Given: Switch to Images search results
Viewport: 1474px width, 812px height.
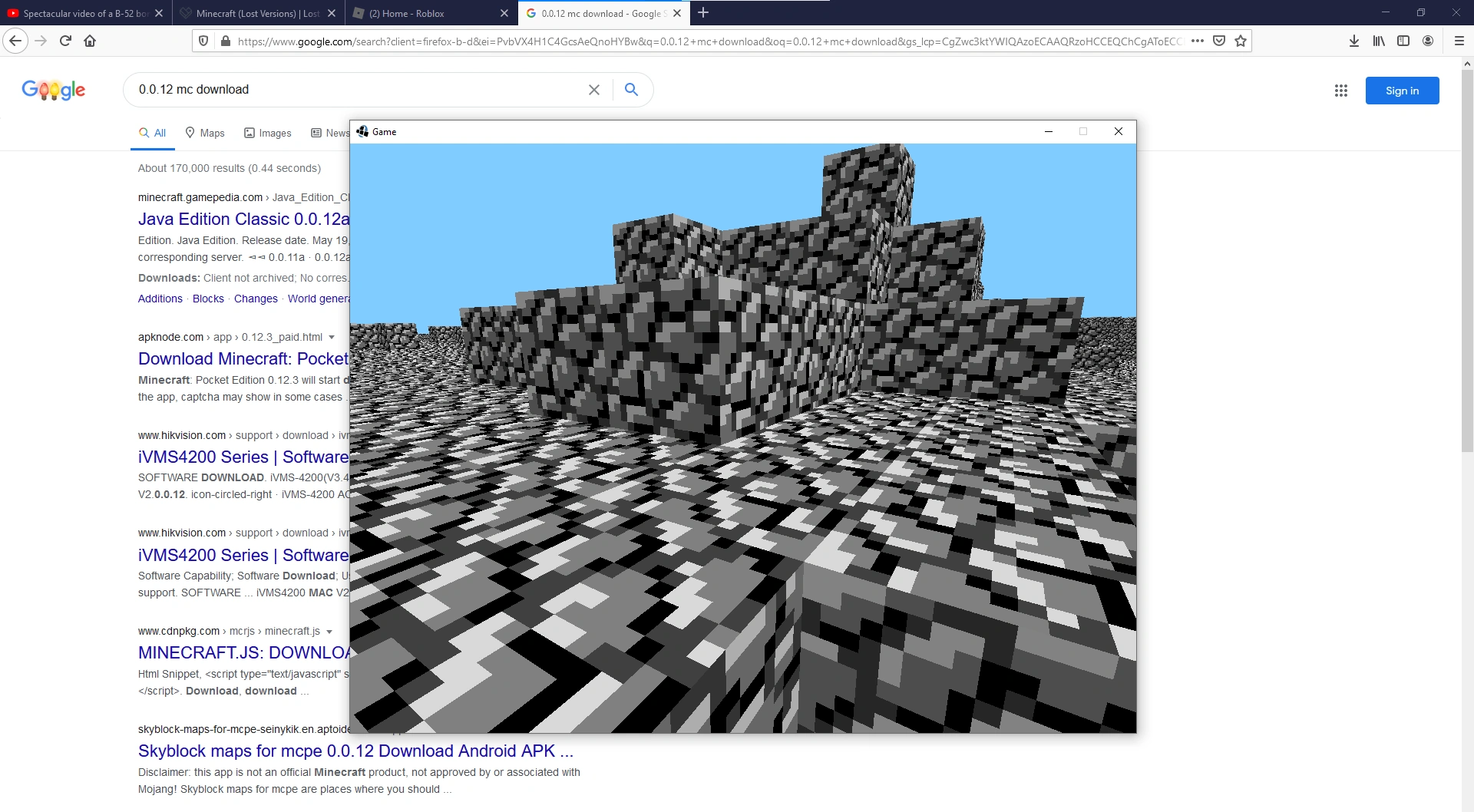Looking at the screenshot, I should pos(268,133).
